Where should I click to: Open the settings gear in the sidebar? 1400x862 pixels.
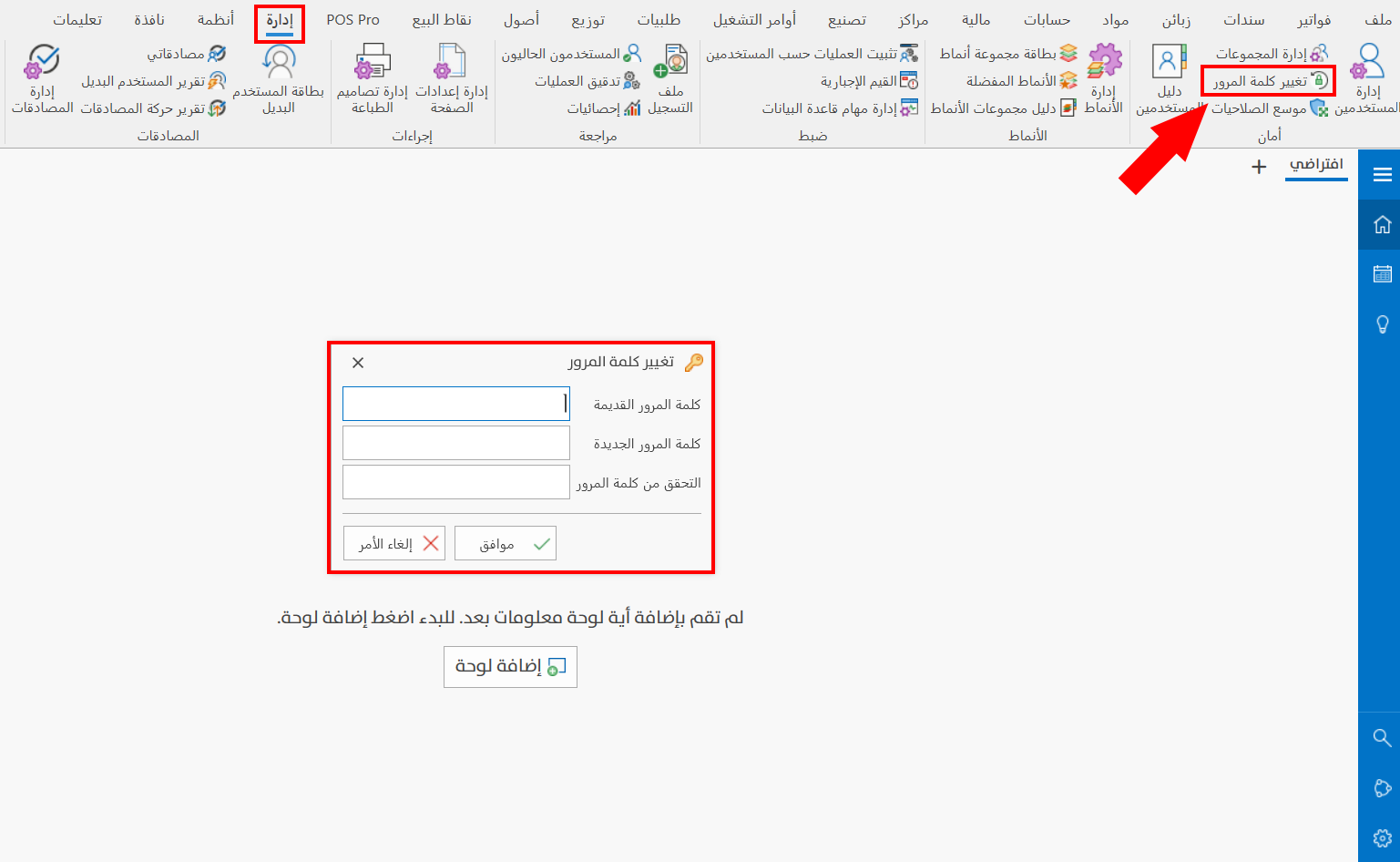tap(1382, 838)
